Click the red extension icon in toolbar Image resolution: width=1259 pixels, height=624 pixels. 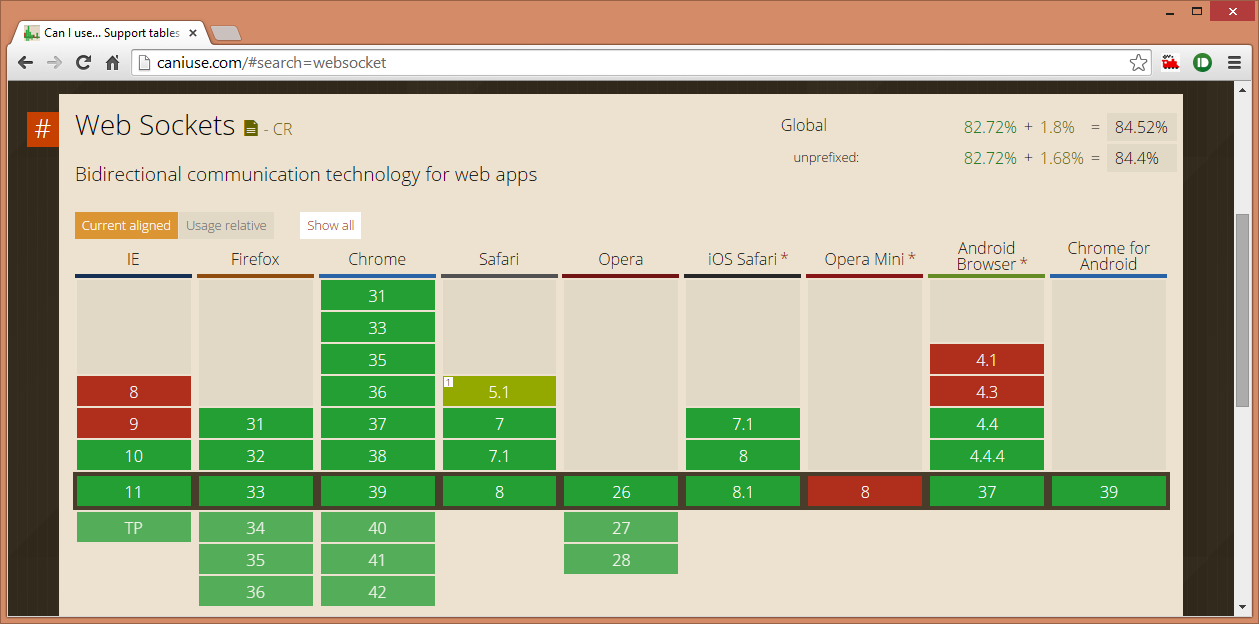tap(1170, 63)
